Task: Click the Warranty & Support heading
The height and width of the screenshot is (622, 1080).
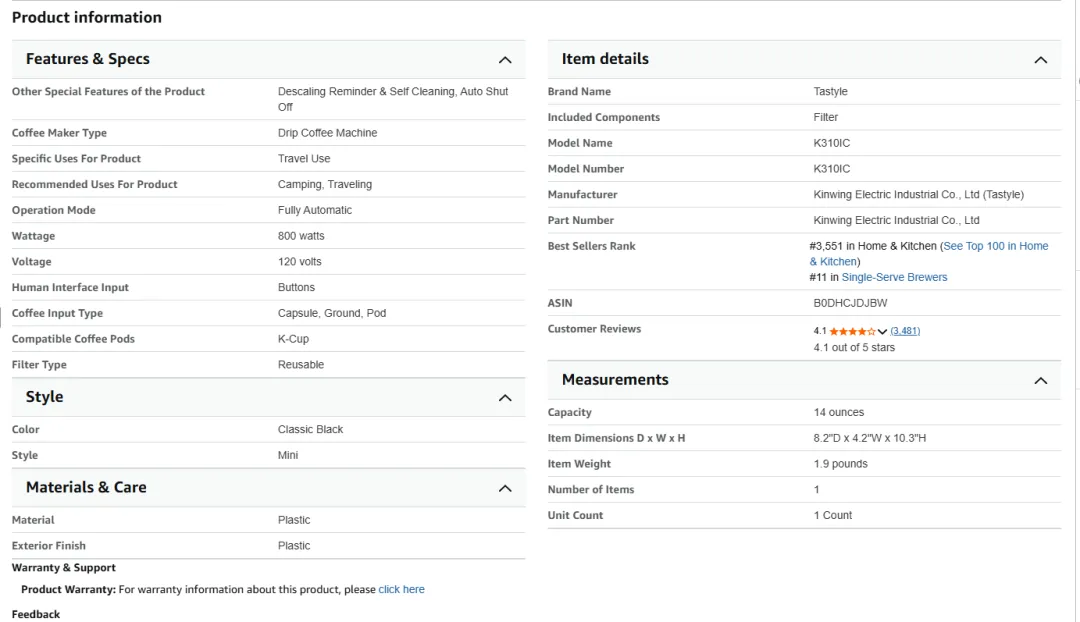Action: [63, 568]
